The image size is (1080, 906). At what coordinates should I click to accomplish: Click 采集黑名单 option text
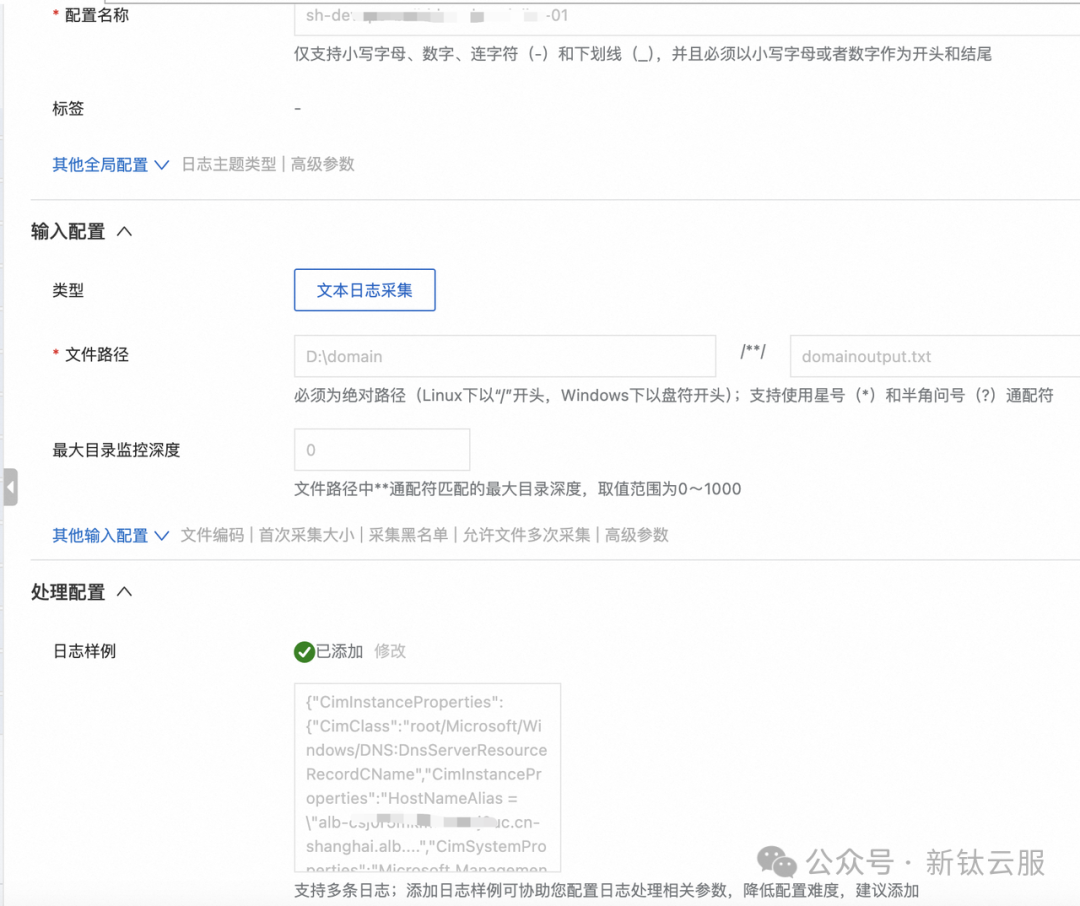408,535
